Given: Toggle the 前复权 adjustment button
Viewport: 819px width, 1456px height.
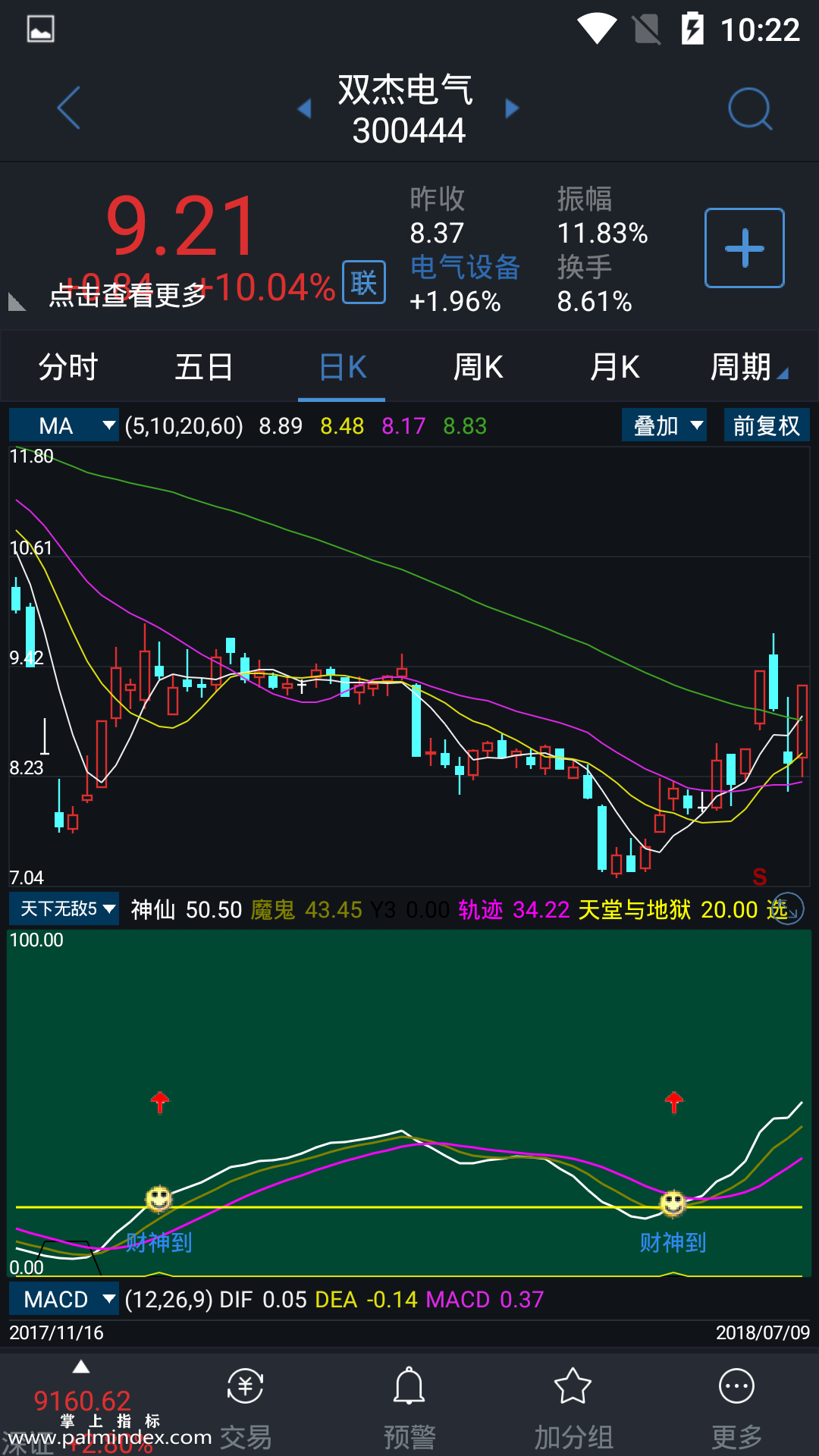Looking at the screenshot, I should pos(767,425).
